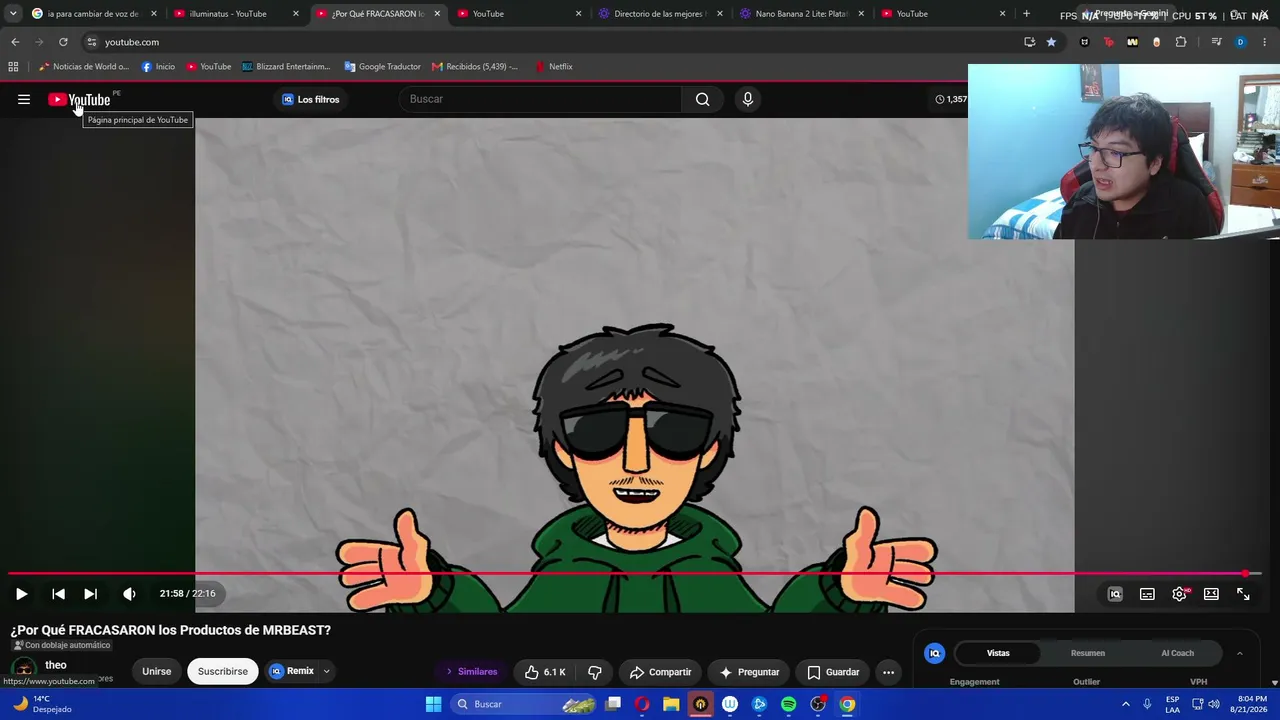
Task: Mute the video volume
Action: click(x=129, y=594)
